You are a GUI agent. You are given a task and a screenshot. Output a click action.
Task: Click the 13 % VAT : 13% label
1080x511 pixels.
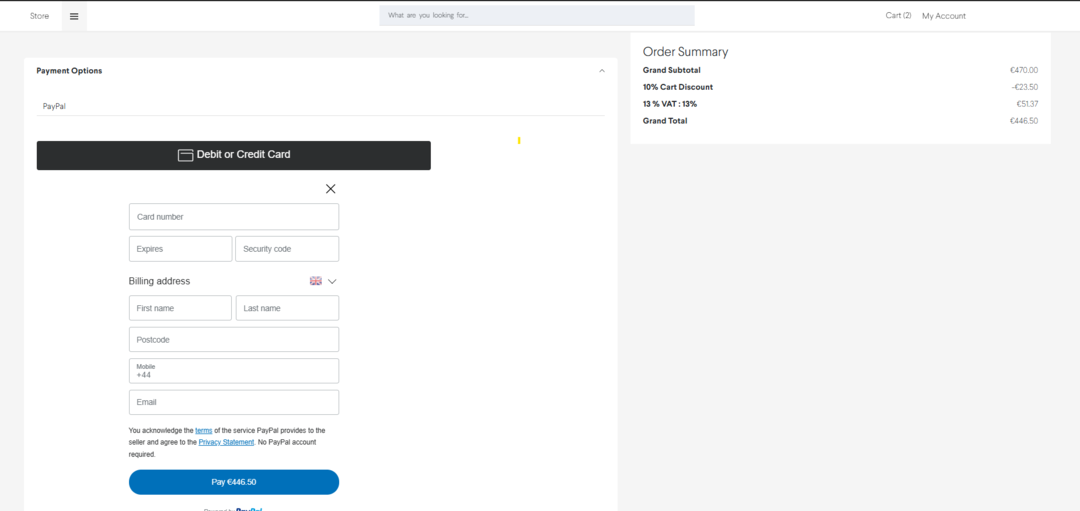pos(670,104)
